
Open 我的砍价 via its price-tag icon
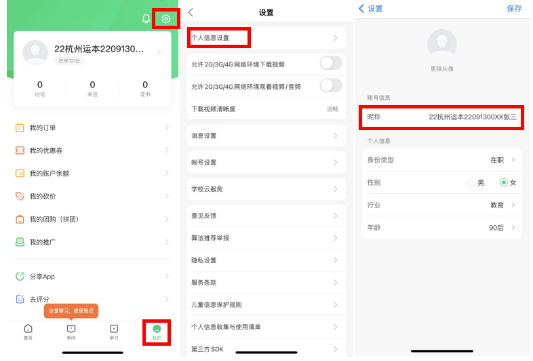20,196
